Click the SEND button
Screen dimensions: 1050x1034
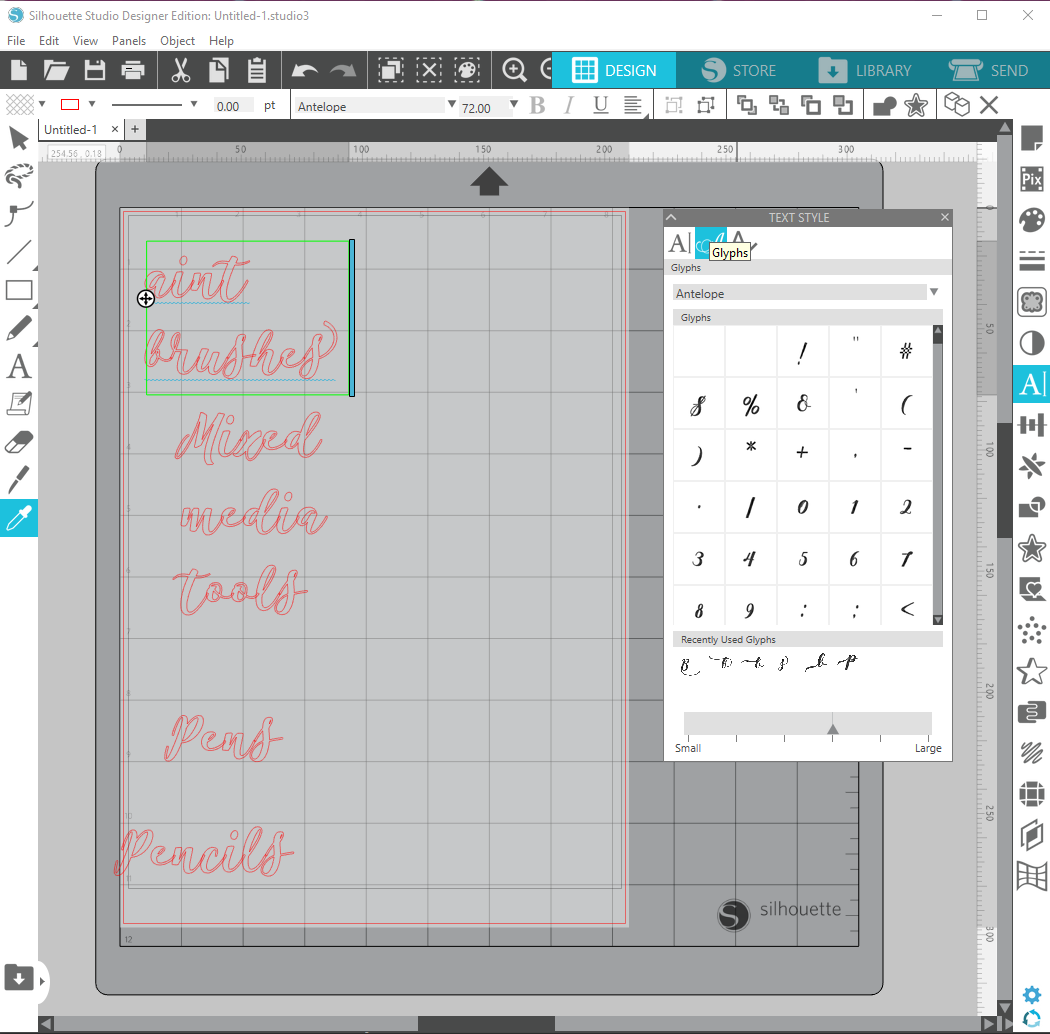990,70
